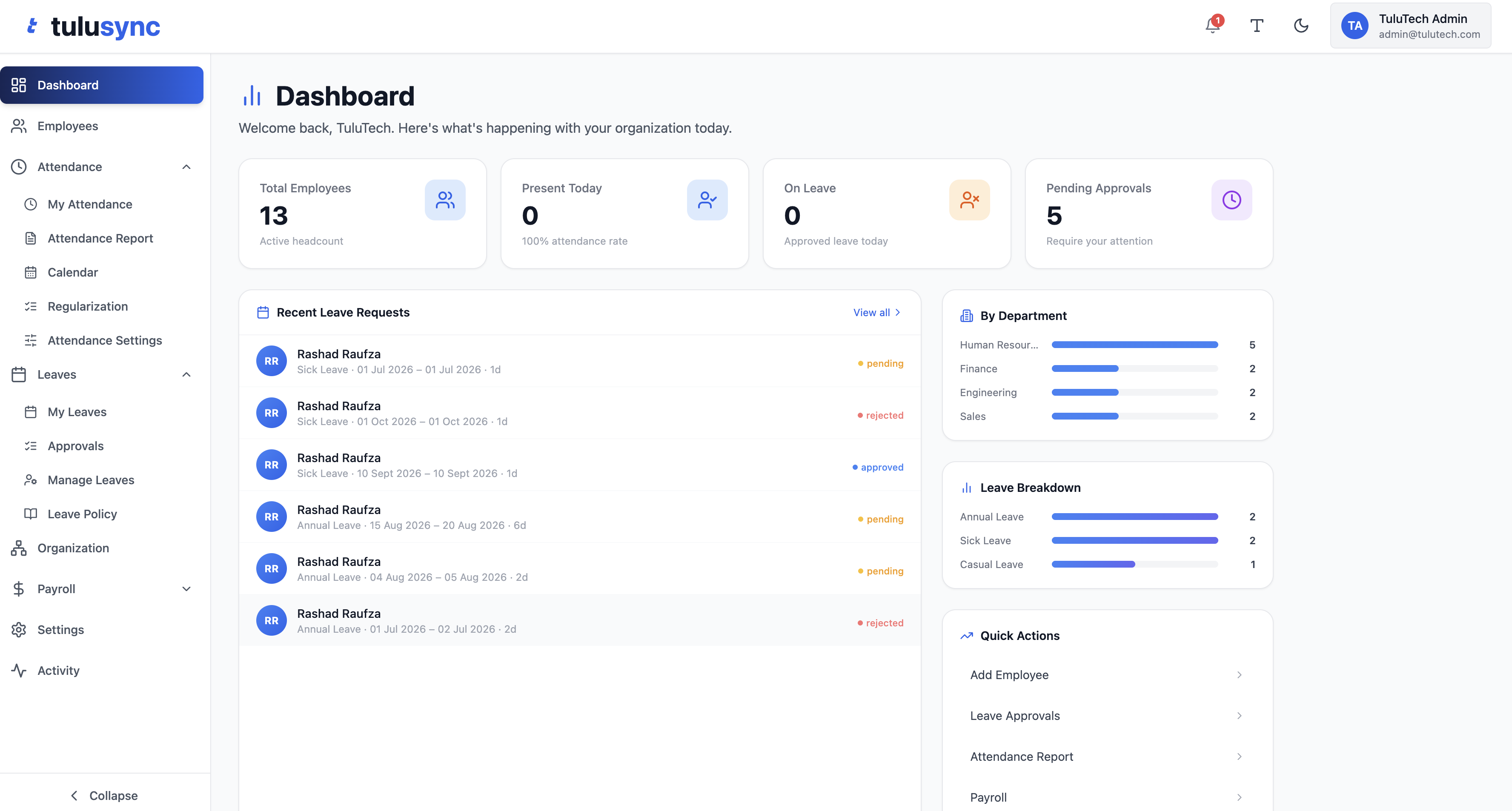This screenshot has width=1512, height=811.
Task: Open the Sick Leave 01 Jul 2026 request
Action: 579,362
